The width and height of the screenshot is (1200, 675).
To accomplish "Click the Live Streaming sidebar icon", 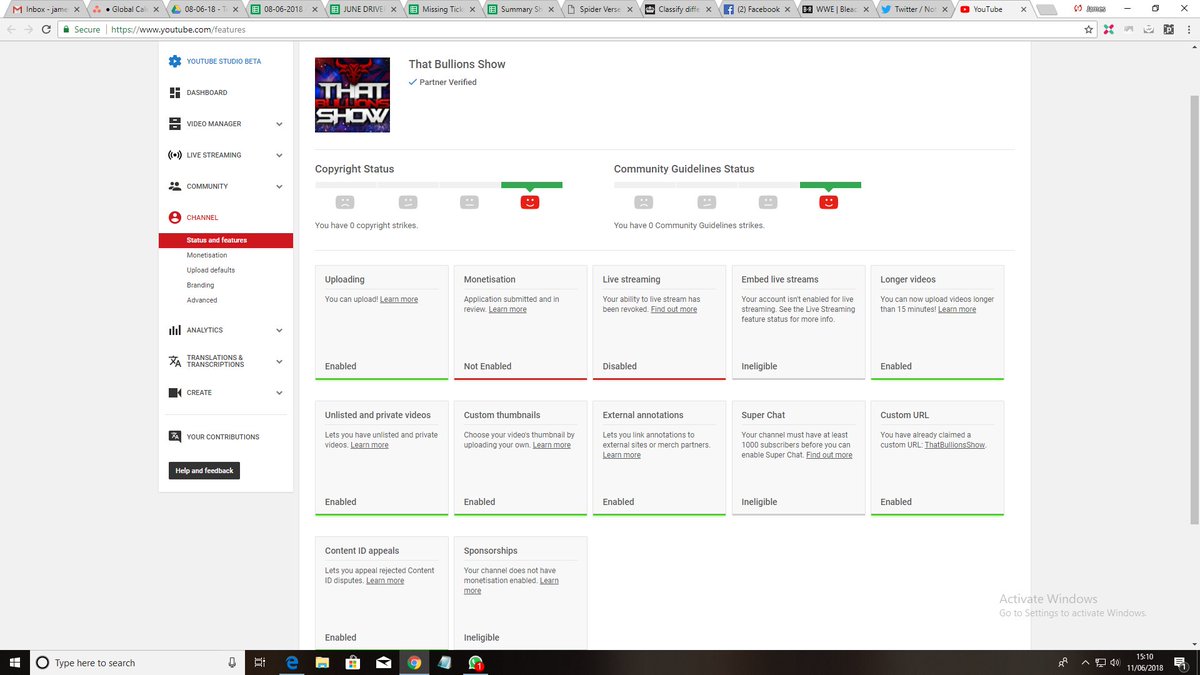I will pyautogui.click(x=175, y=155).
